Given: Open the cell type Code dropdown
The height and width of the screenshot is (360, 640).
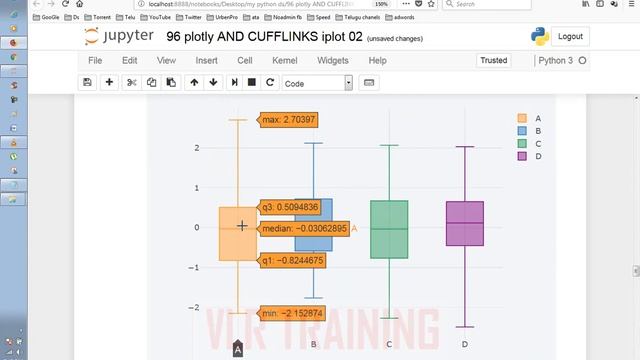Looking at the screenshot, I should click(x=317, y=83).
